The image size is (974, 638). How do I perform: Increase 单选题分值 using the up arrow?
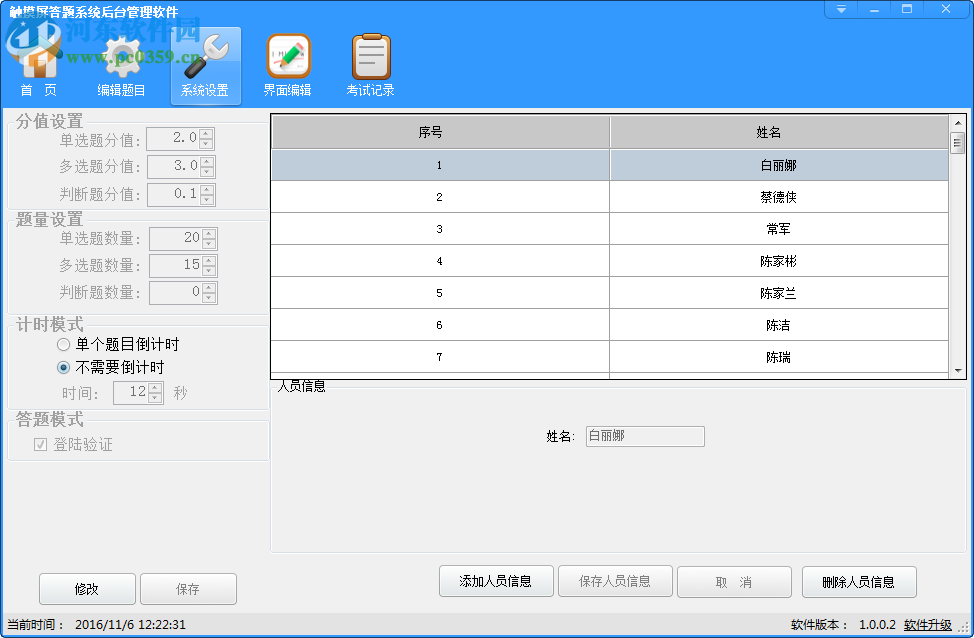(x=204, y=135)
